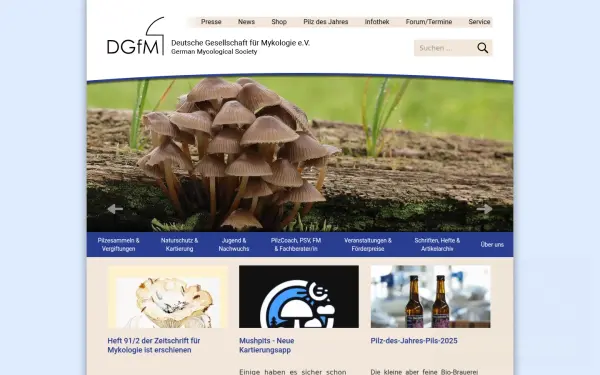
Task: Click the DGfM logo
Action: (135, 36)
